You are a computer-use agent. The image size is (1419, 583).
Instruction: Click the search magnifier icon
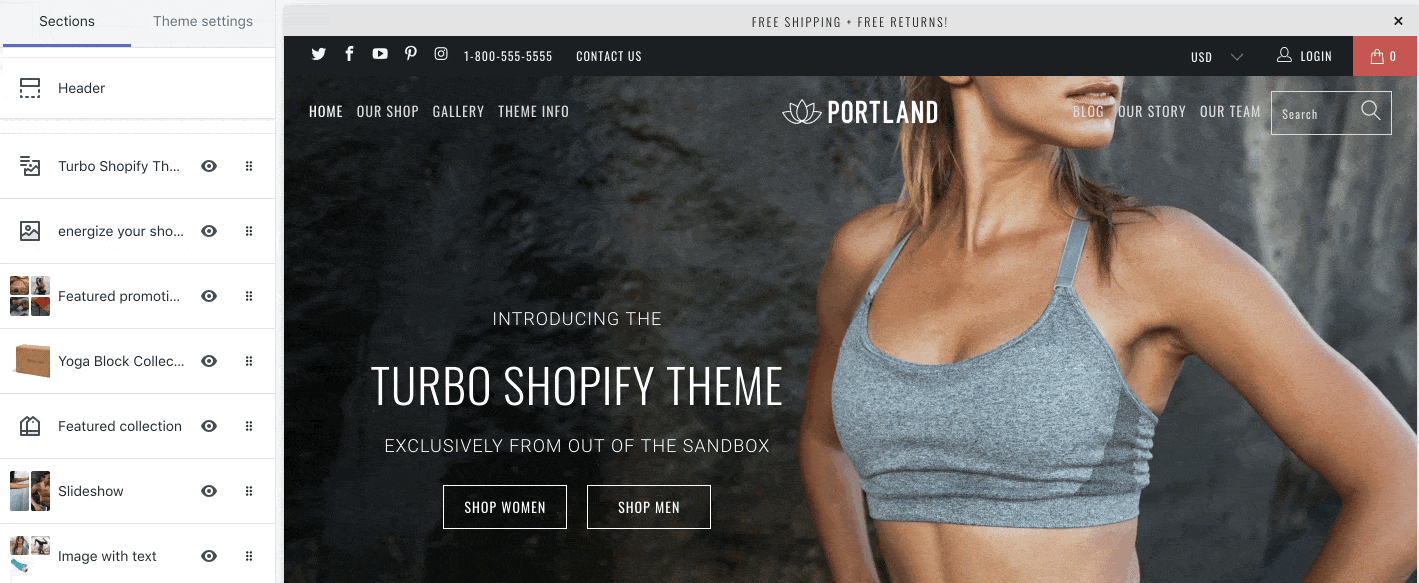pos(1370,110)
